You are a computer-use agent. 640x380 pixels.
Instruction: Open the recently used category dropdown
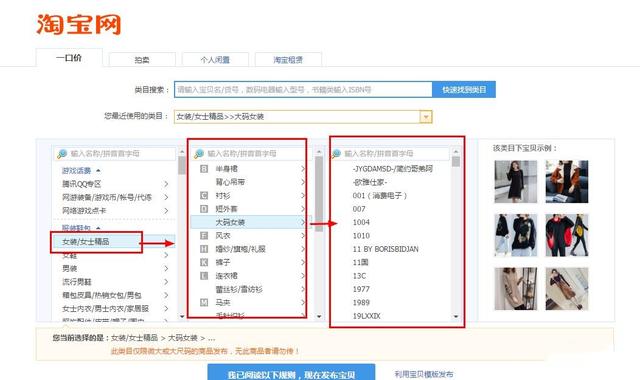pyautogui.click(x=426, y=117)
